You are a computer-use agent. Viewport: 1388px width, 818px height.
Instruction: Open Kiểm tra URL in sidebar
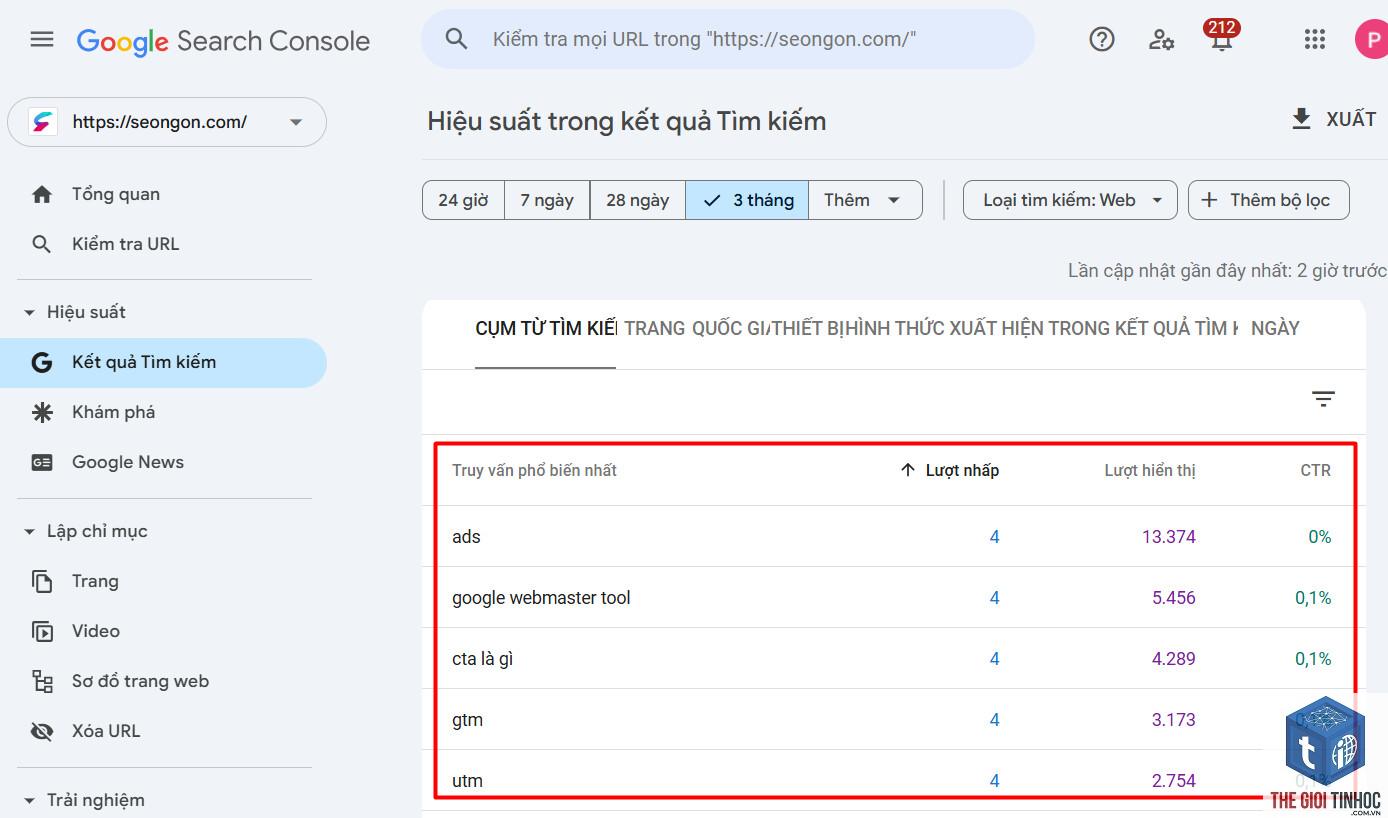coord(126,244)
